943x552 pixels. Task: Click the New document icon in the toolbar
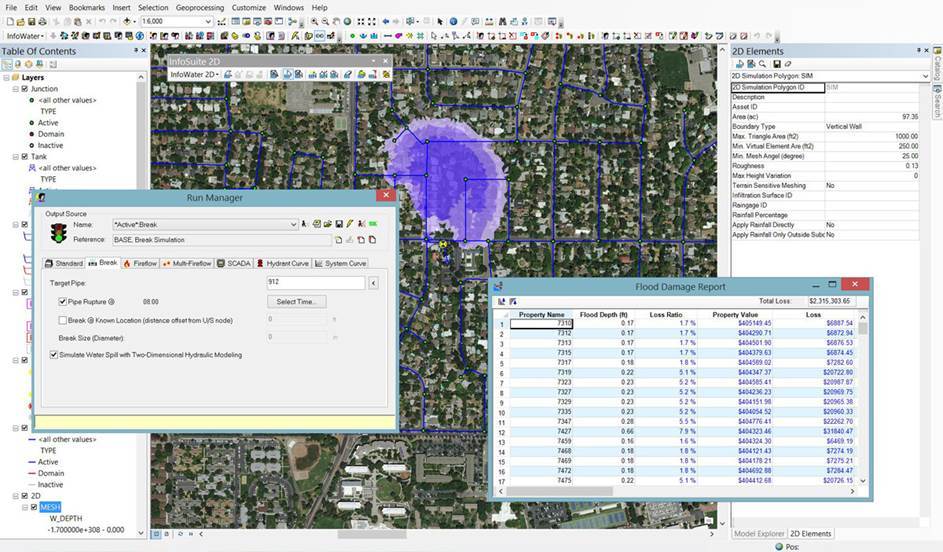10,22
